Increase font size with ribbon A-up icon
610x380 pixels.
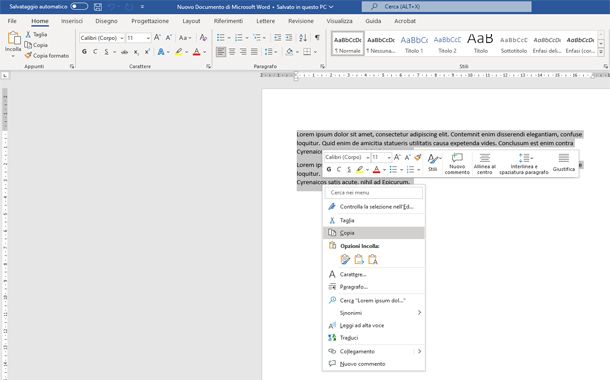pyautogui.click(x=157, y=38)
